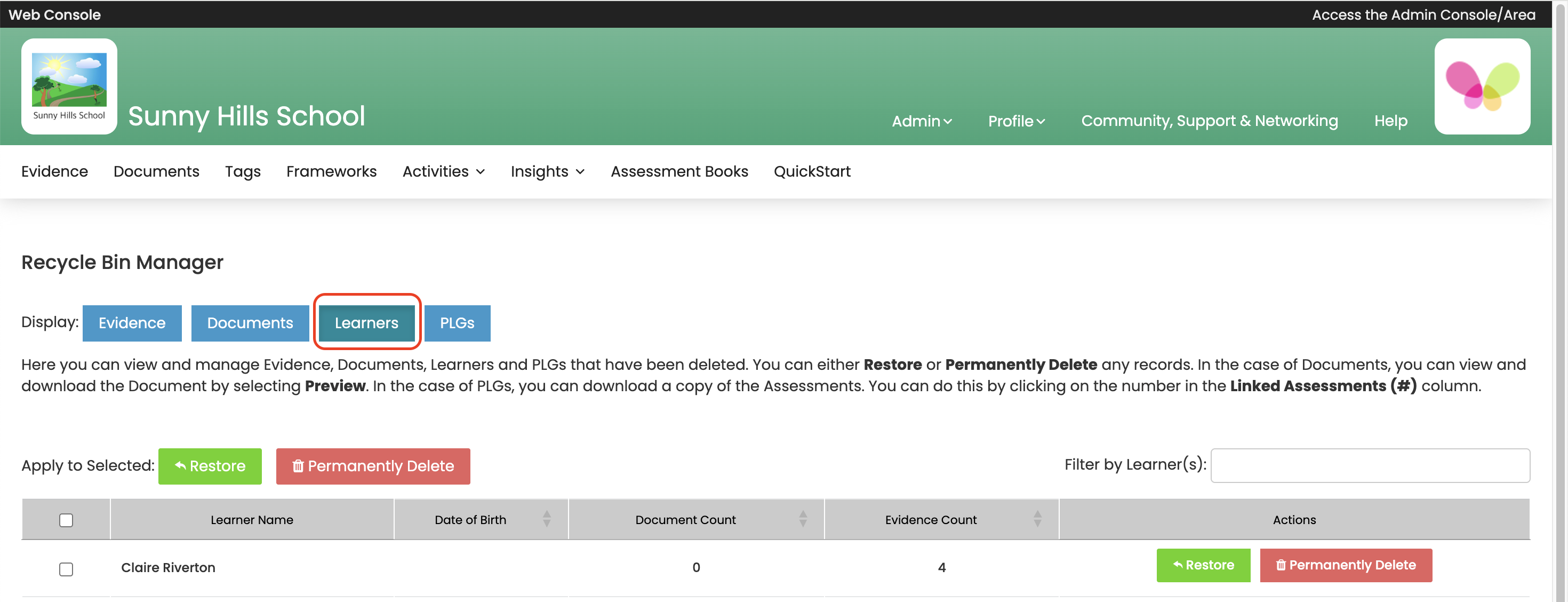The height and width of the screenshot is (602, 1568).
Task: Open the Profile dropdown
Action: 1015,121
